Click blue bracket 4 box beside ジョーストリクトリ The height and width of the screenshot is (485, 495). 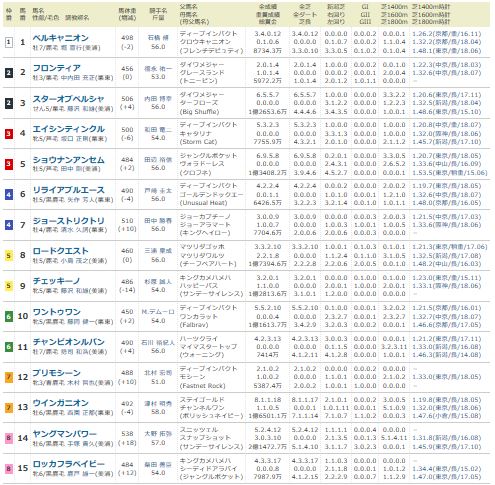9,225
